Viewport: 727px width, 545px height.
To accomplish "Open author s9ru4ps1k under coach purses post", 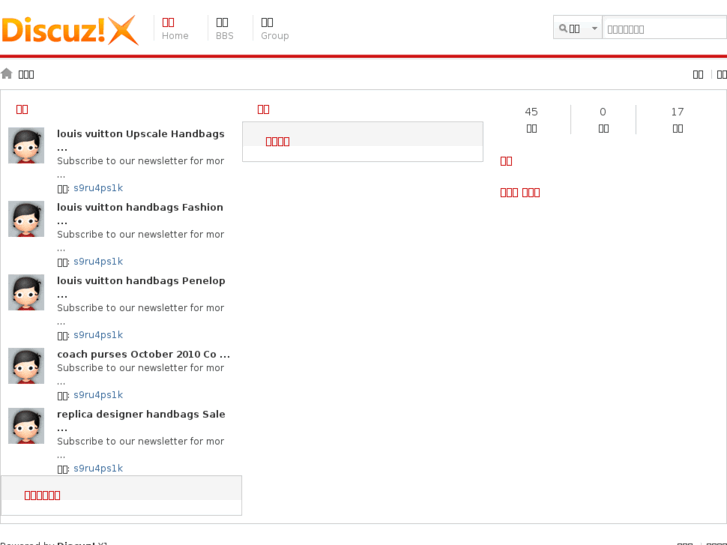I will pyautogui.click(x=98, y=395).
